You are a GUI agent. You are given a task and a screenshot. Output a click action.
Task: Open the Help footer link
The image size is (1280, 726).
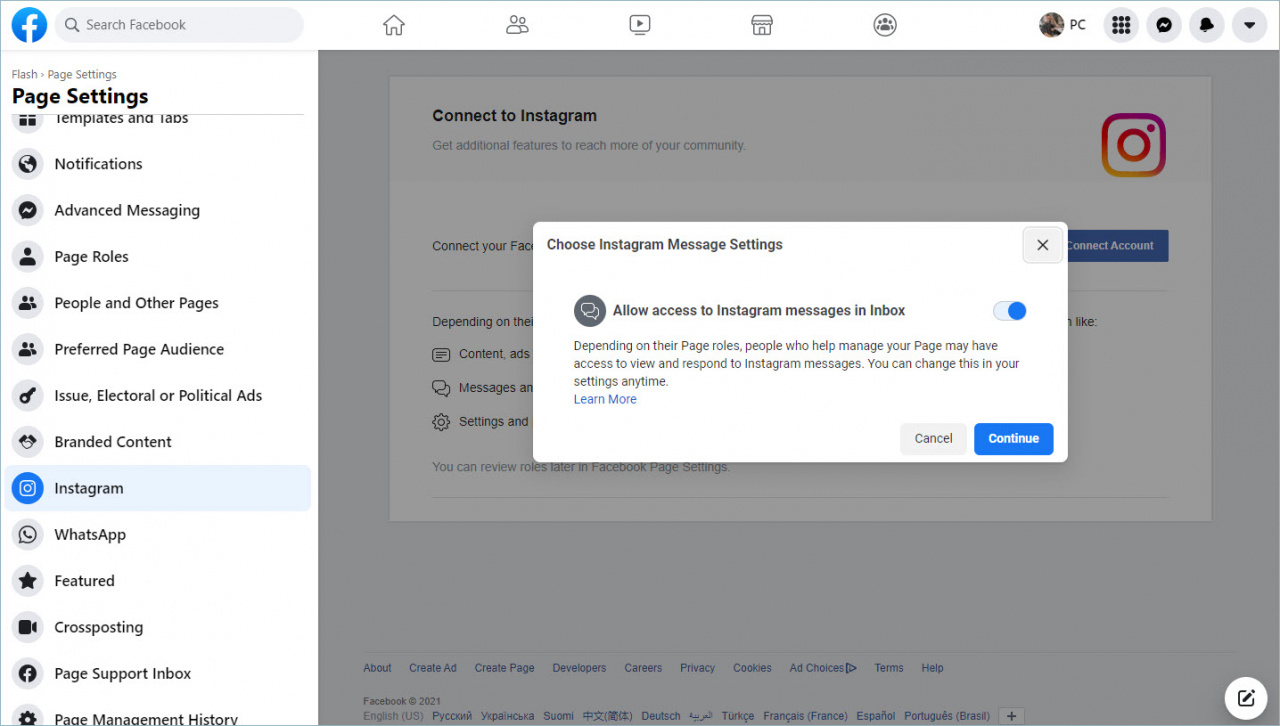pos(932,668)
